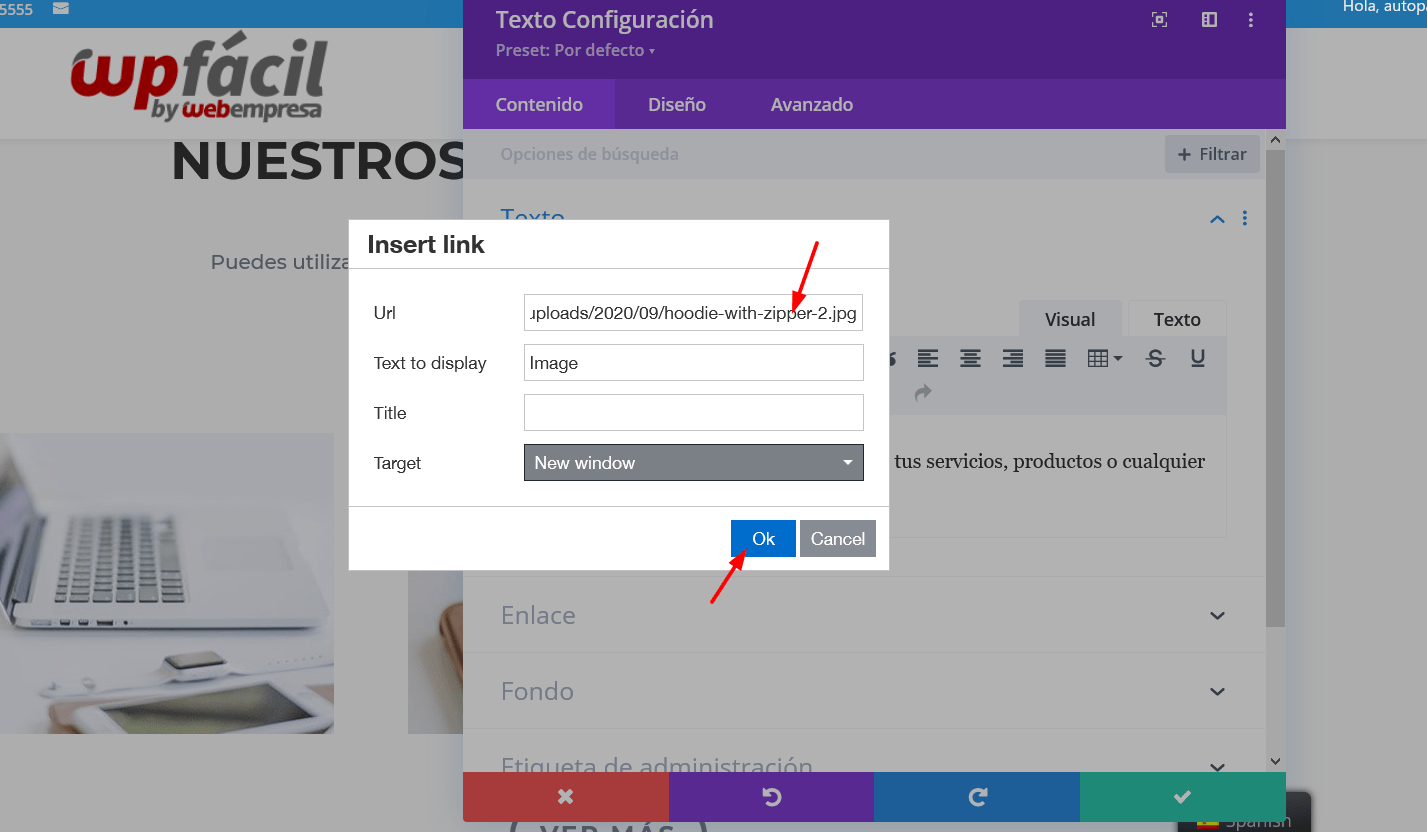Align text right in editor toolbar
Viewport: 1427px width, 832px height.
pyautogui.click(x=1013, y=358)
